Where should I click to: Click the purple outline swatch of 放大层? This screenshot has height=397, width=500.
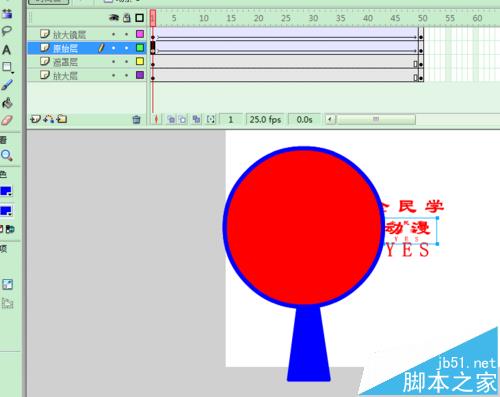point(140,75)
